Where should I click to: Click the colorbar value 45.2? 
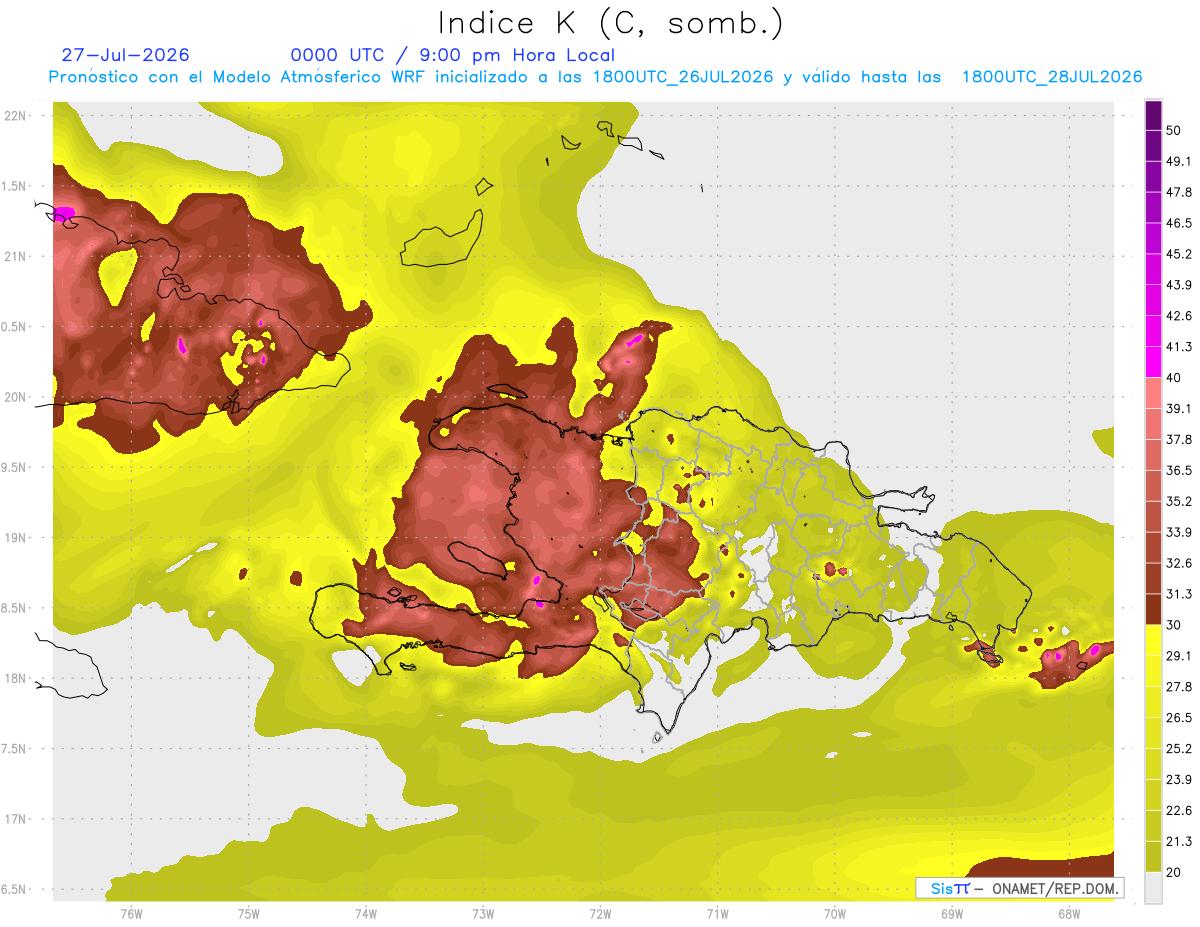(x=1178, y=254)
